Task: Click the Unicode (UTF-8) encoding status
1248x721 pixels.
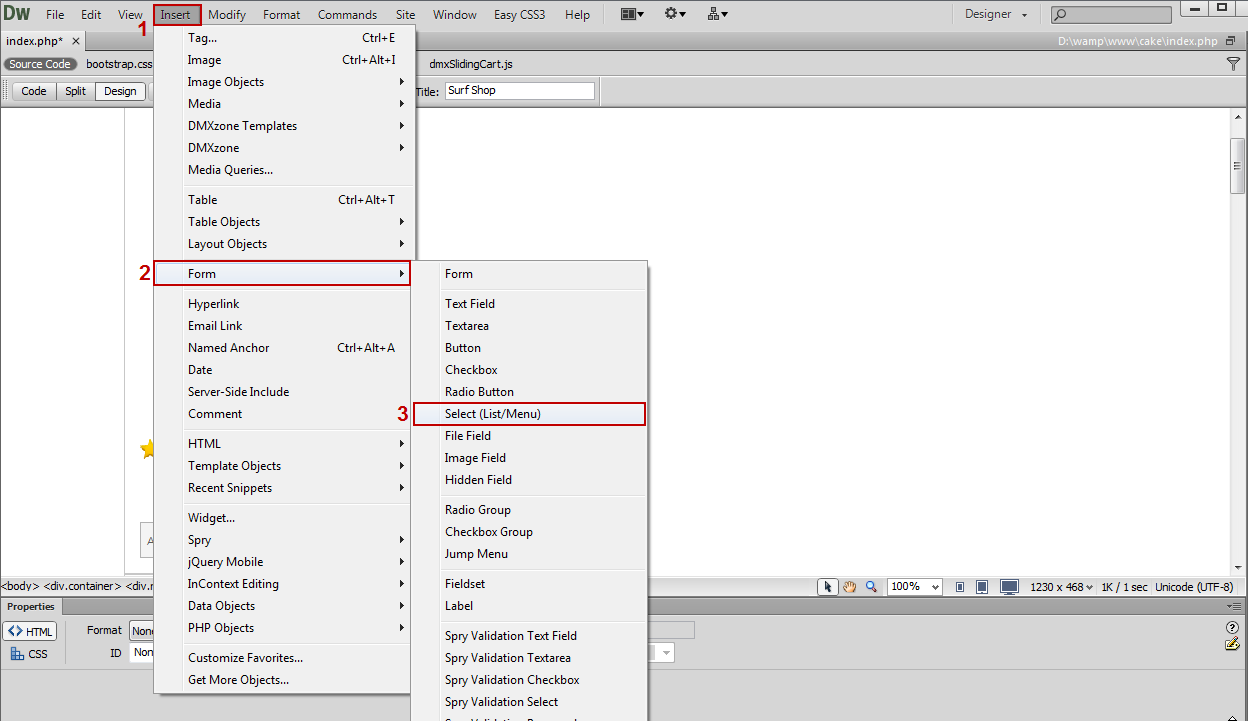Action: coord(1194,587)
